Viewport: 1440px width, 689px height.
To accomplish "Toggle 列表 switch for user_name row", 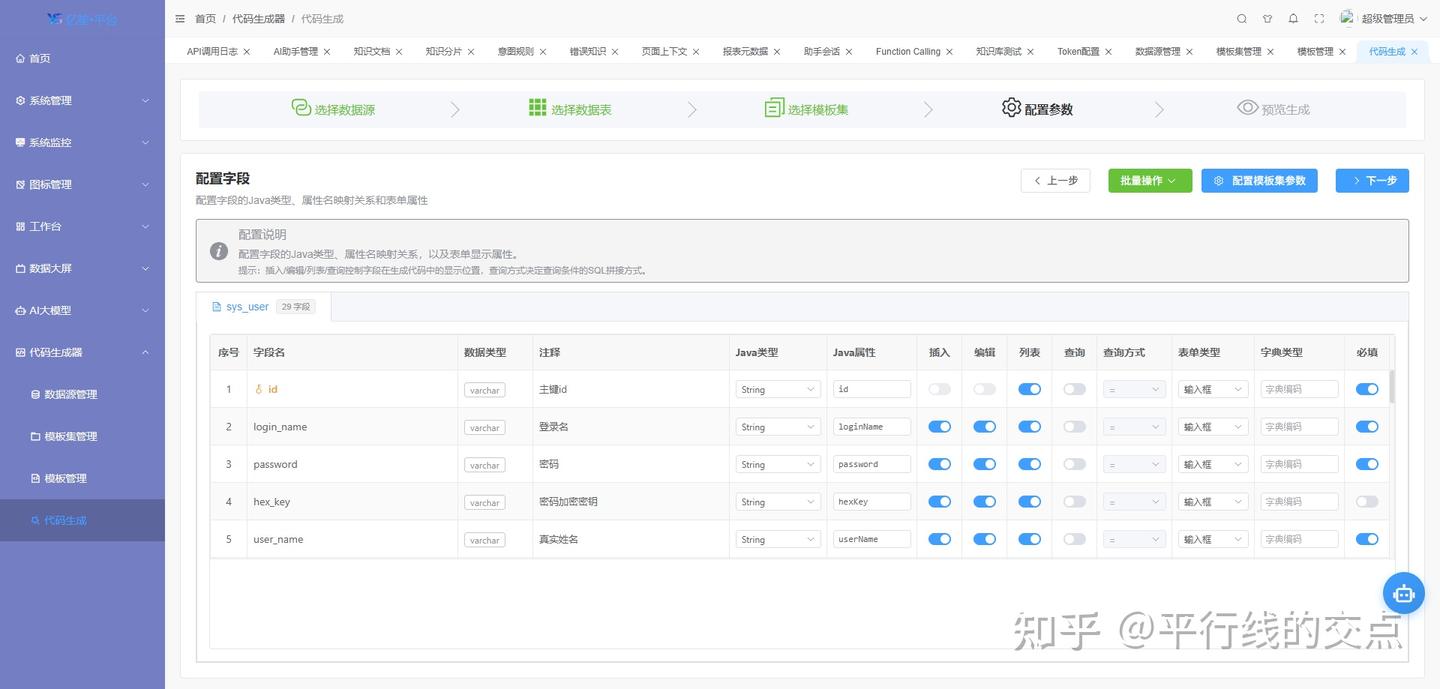I will point(1029,539).
